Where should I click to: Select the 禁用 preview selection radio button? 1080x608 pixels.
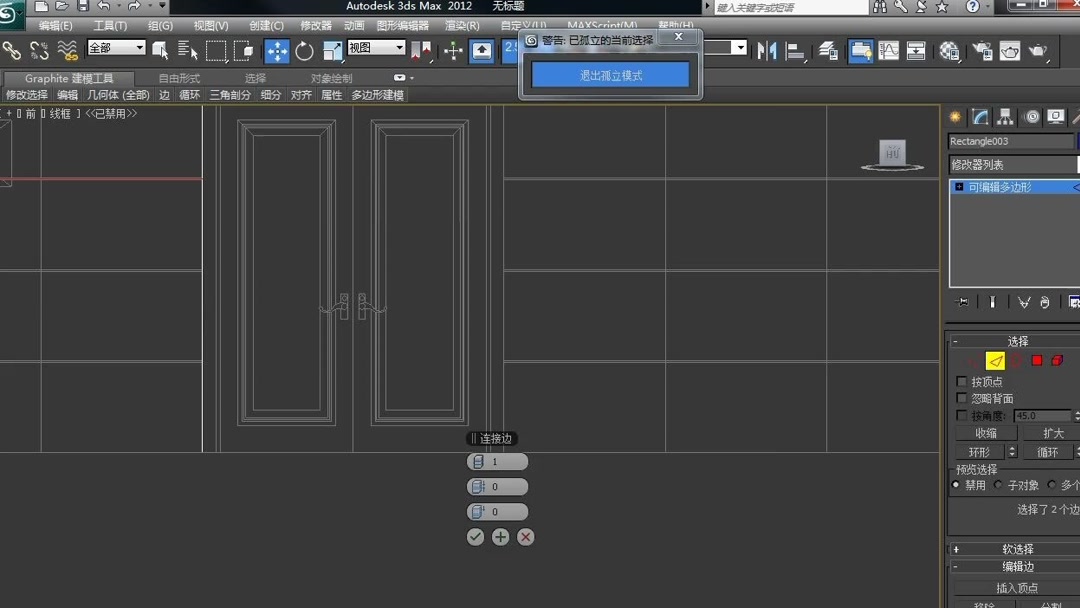[956, 484]
